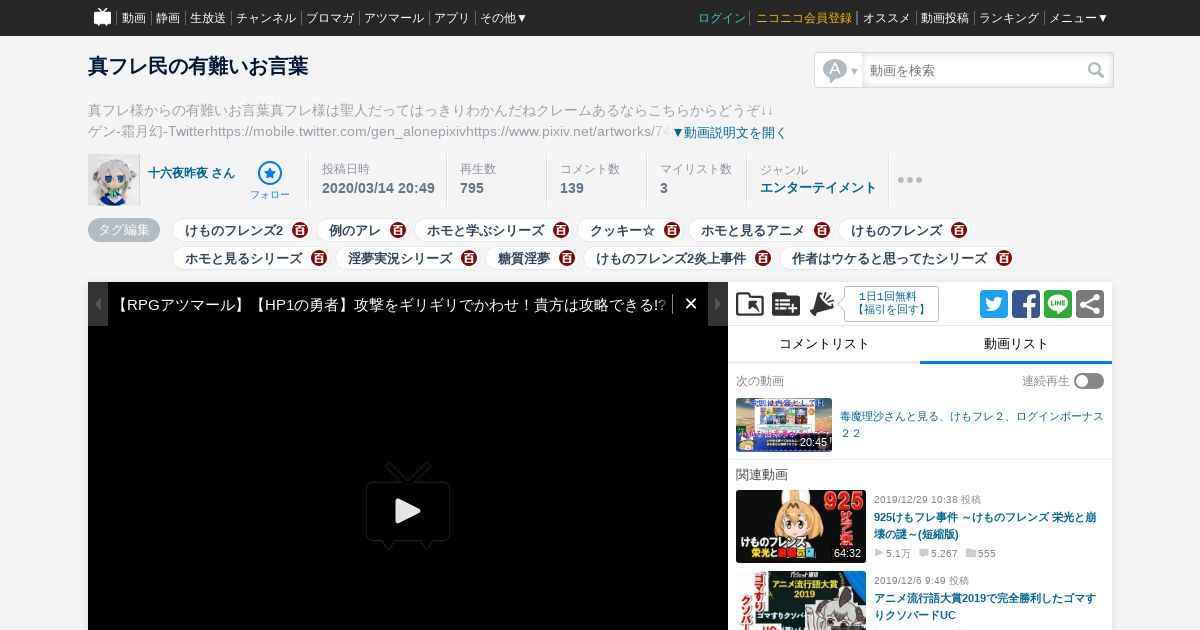
Task: Click ログイン link
Action: click(722, 18)
